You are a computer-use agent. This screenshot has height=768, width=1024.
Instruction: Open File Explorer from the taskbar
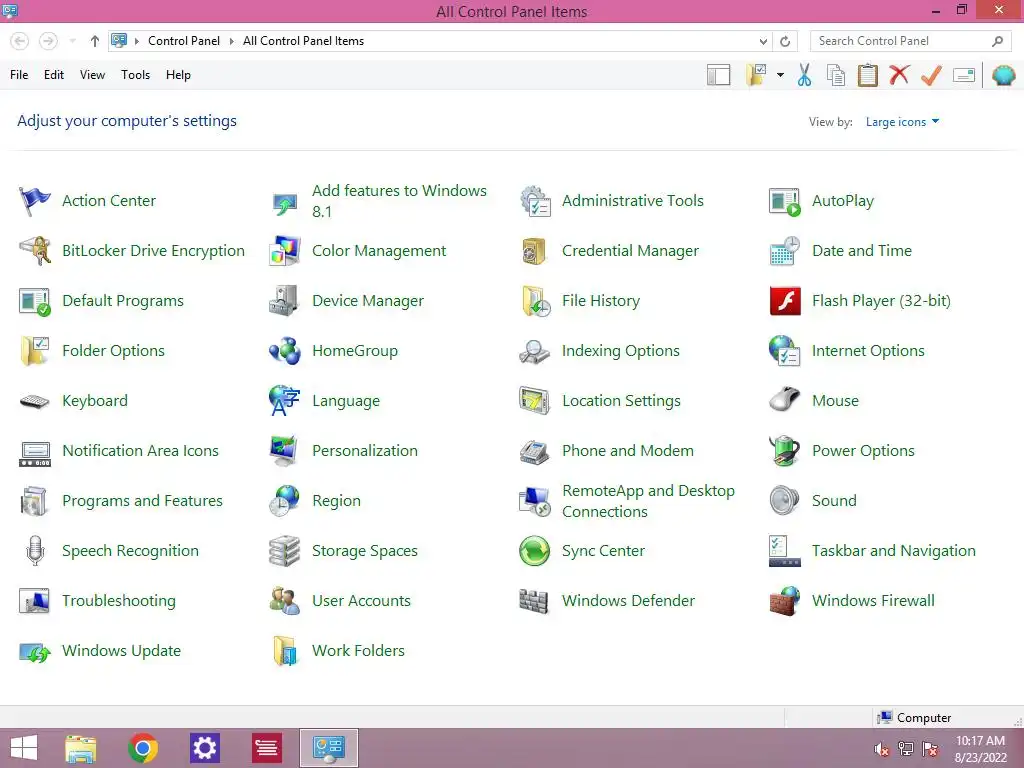point(81,748)
